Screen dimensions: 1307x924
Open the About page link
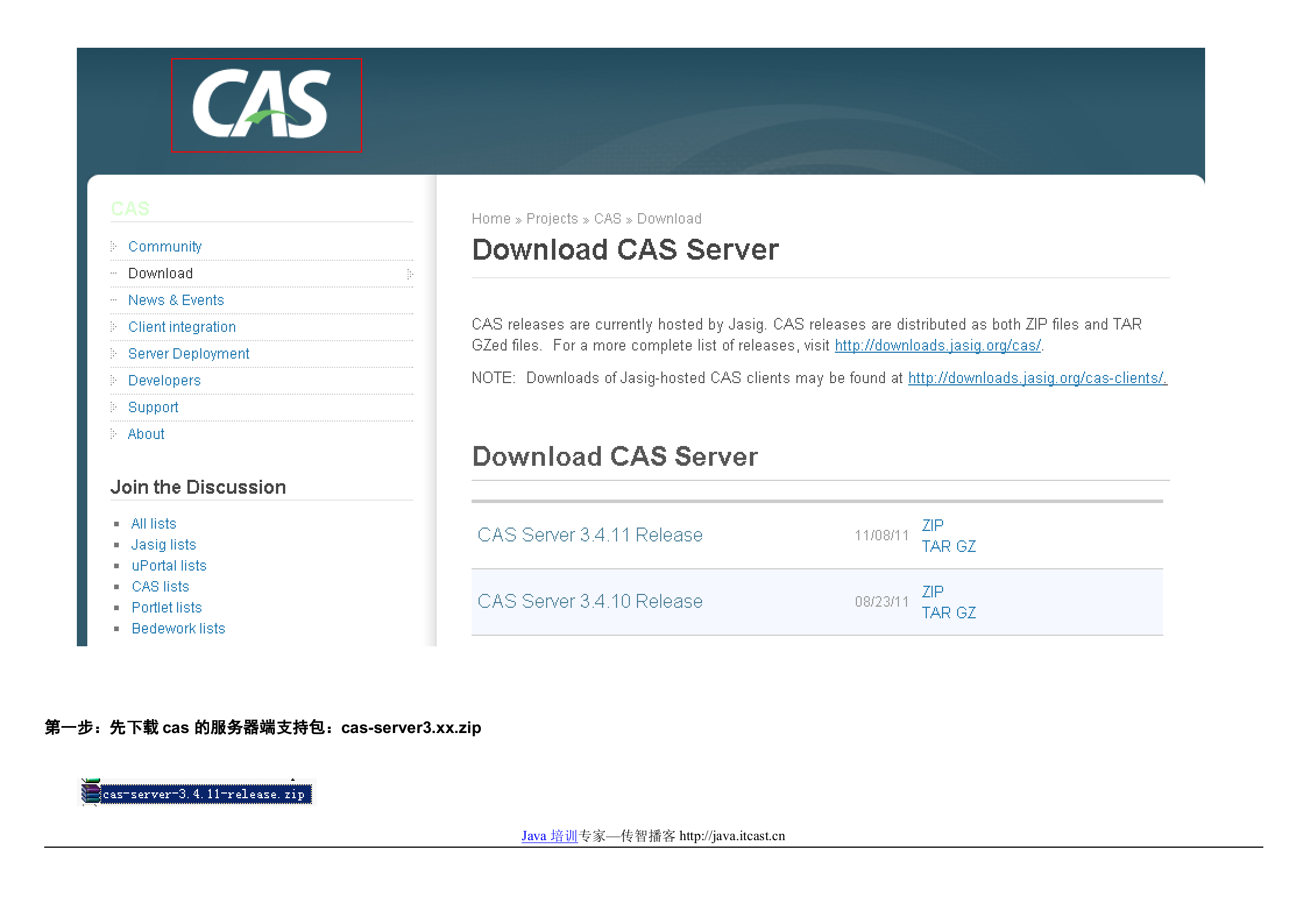(146, 434)
